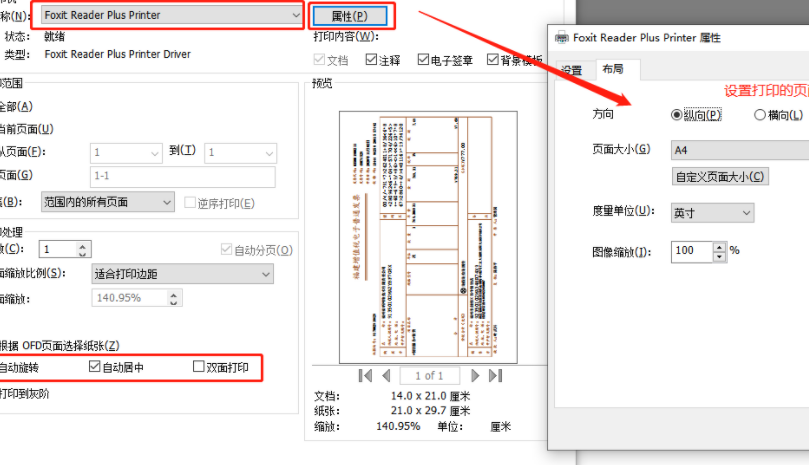809x465 pixels.
Task: Increase image scaling spinner value
Action: coord(718,246)
